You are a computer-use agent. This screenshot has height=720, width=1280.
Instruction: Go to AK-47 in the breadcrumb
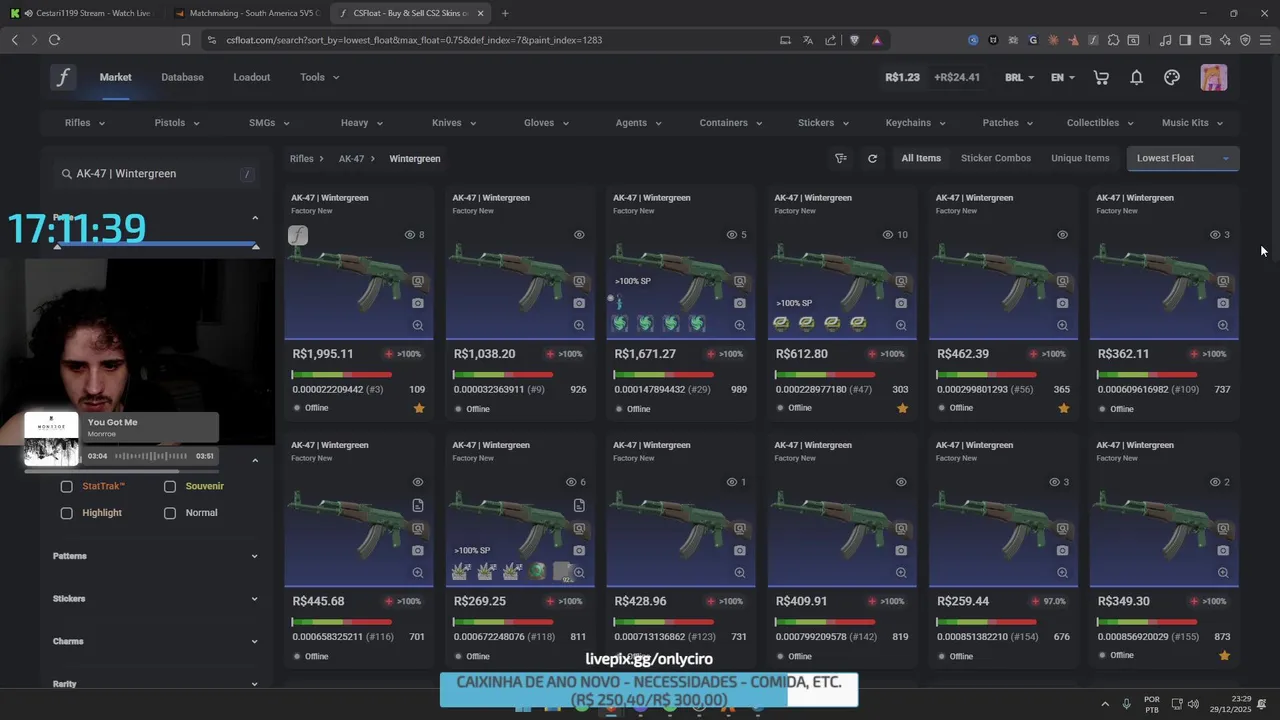coord(351,159)
